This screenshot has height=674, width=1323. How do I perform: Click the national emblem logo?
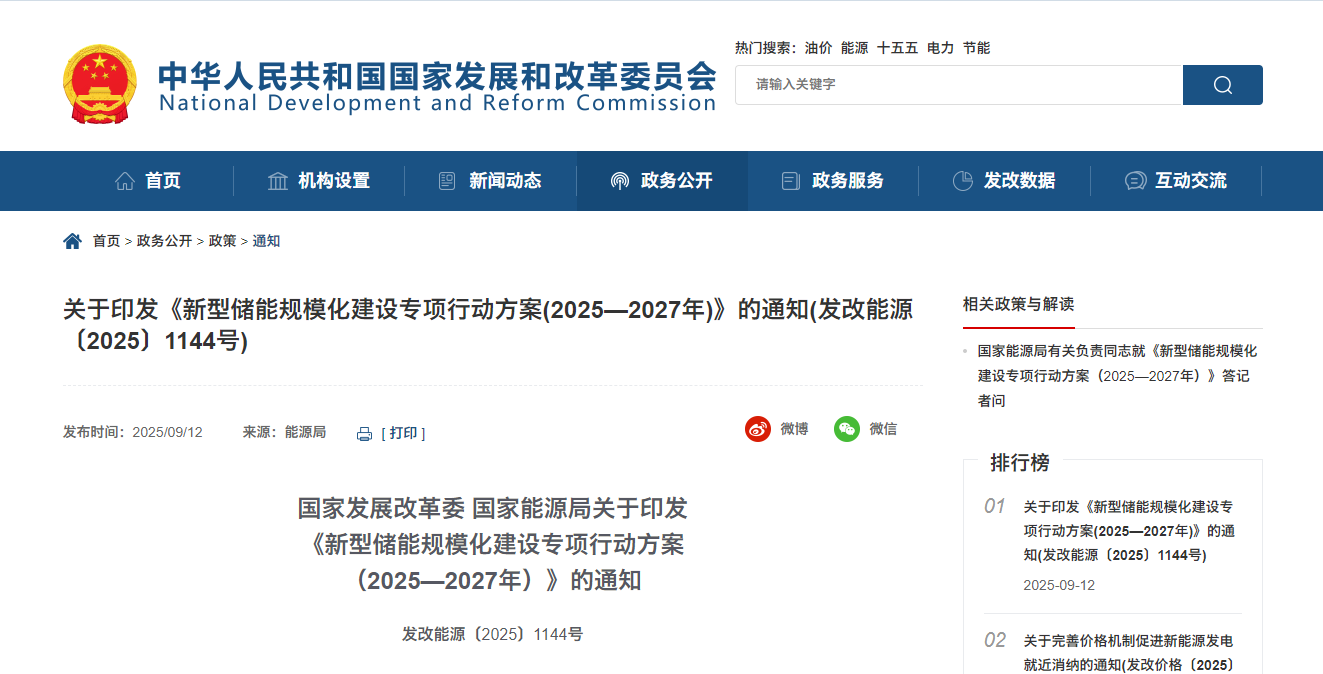coord(101,84)
